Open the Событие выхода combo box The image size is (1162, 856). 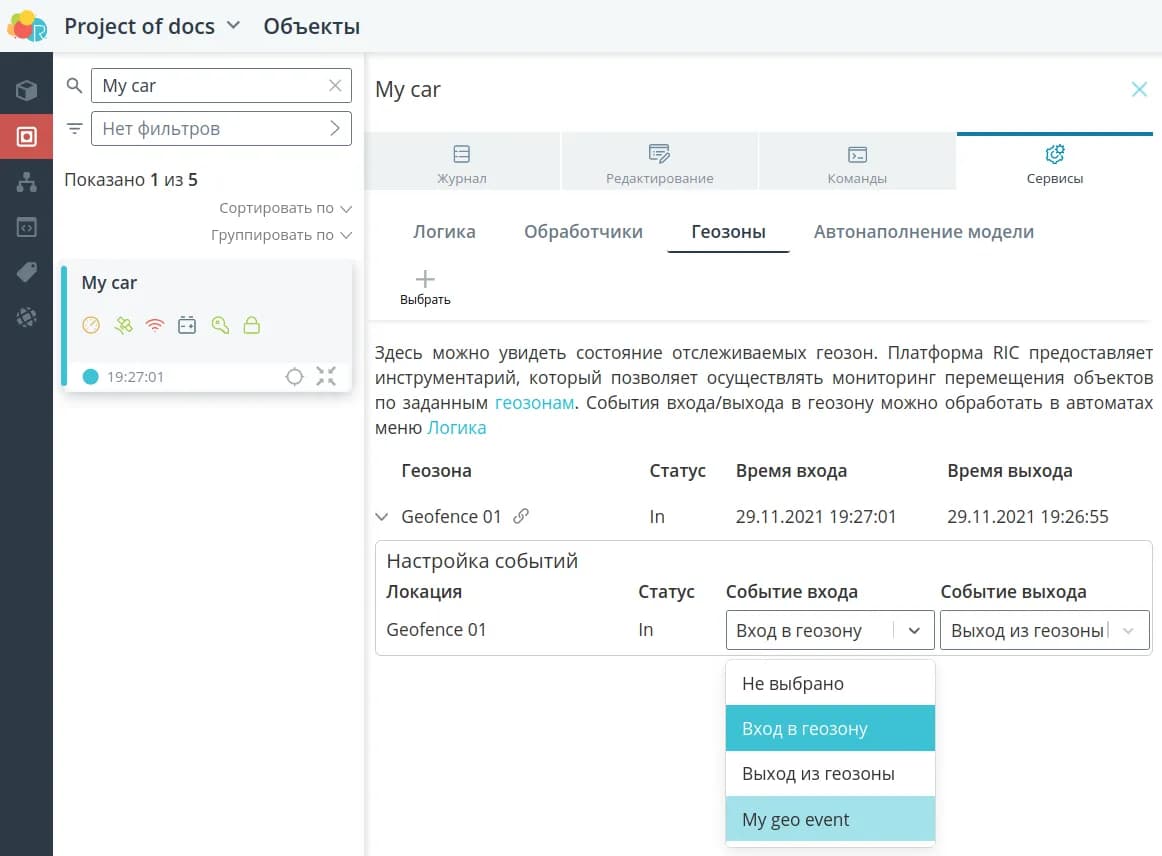coord(1044,631)
